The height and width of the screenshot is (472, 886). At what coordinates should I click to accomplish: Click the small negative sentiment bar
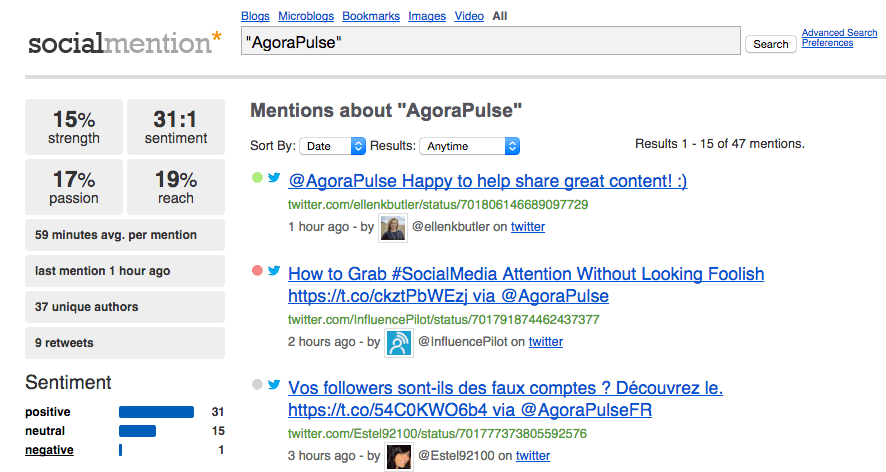[120, 451]
